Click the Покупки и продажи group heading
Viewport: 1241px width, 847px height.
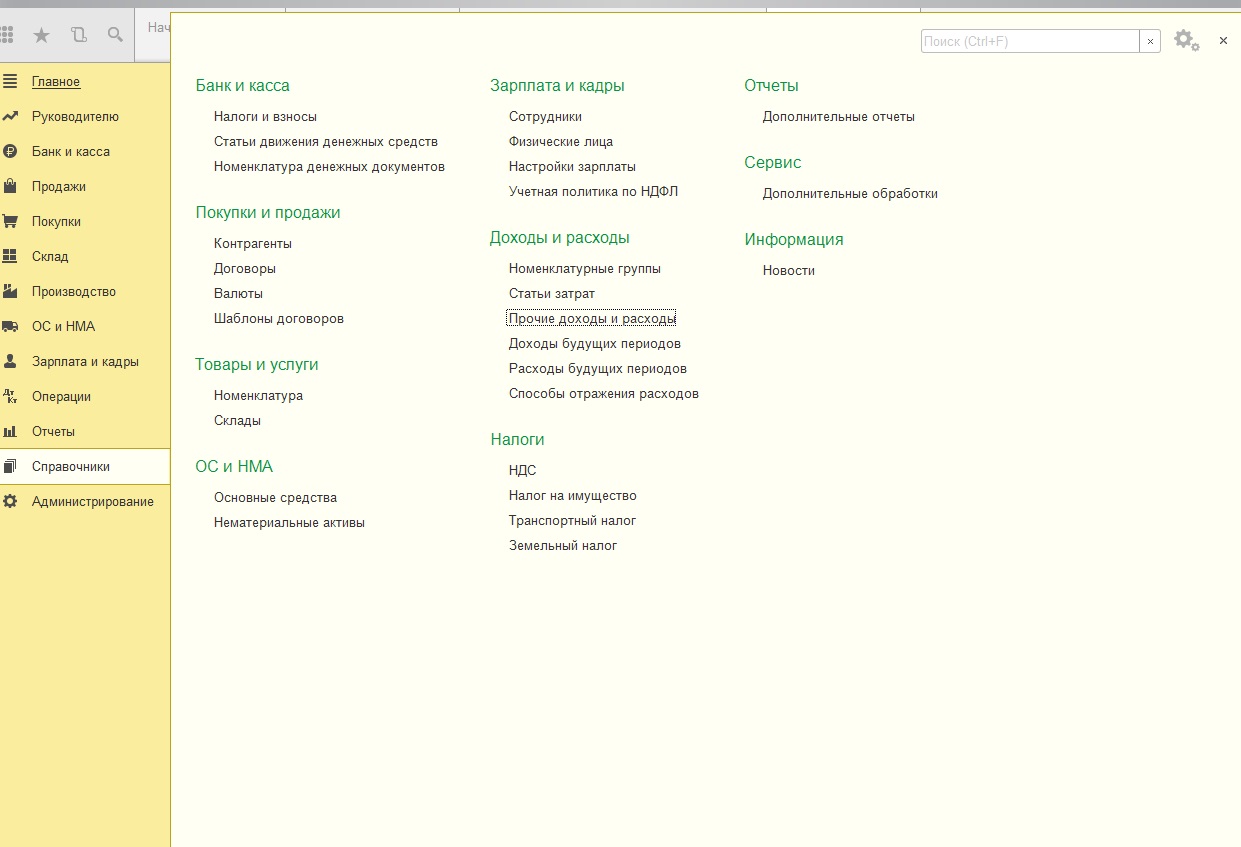click(268, 213)
